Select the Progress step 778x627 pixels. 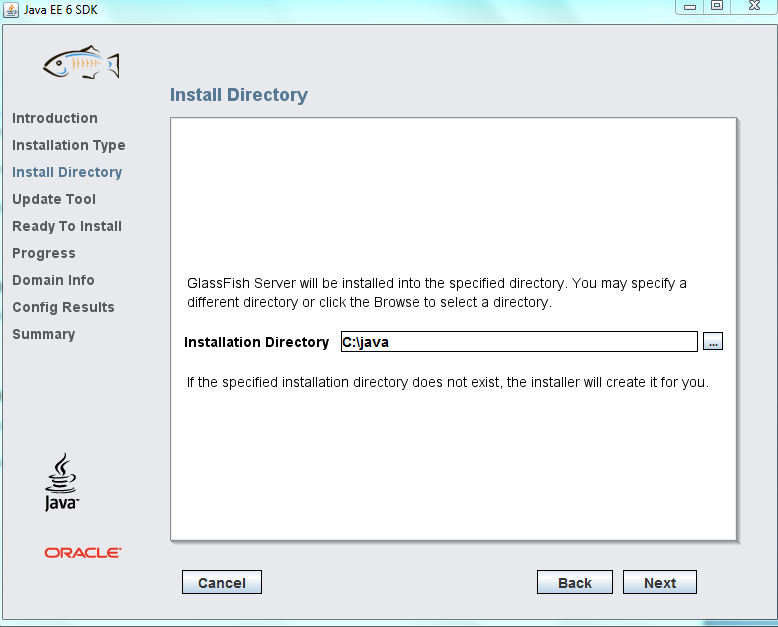[44, 253]
